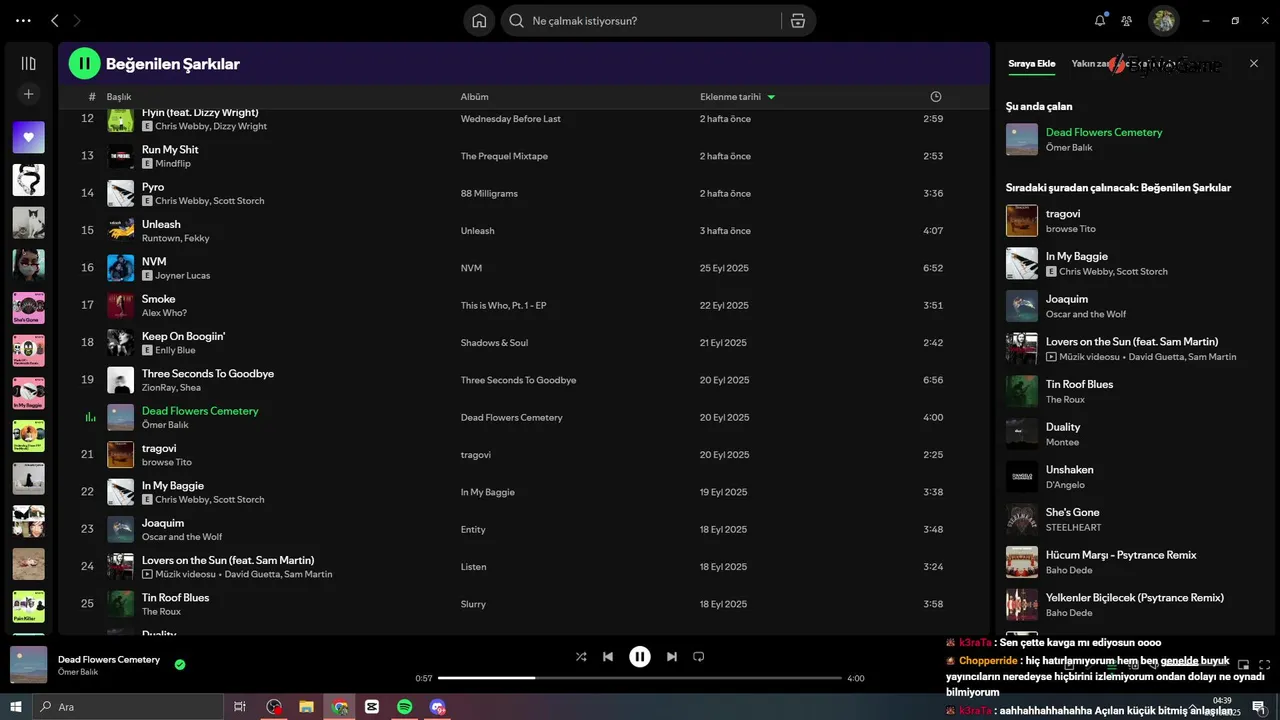1280x720 pixels.
Task: Sort by the Eklenme tarihi column
Action: point(738,97)
